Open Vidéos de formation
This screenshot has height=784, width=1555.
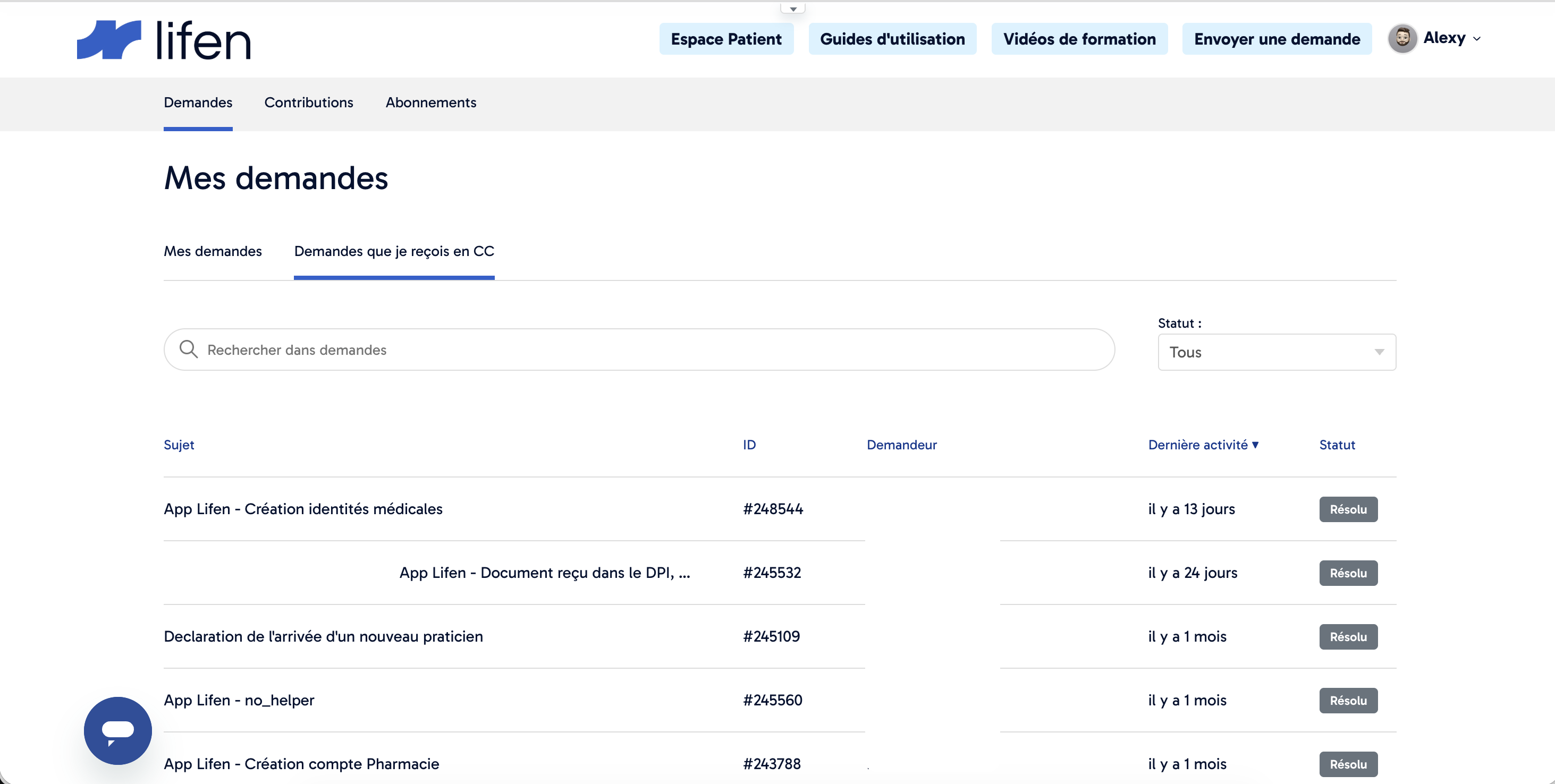[x=1079, y=39]
